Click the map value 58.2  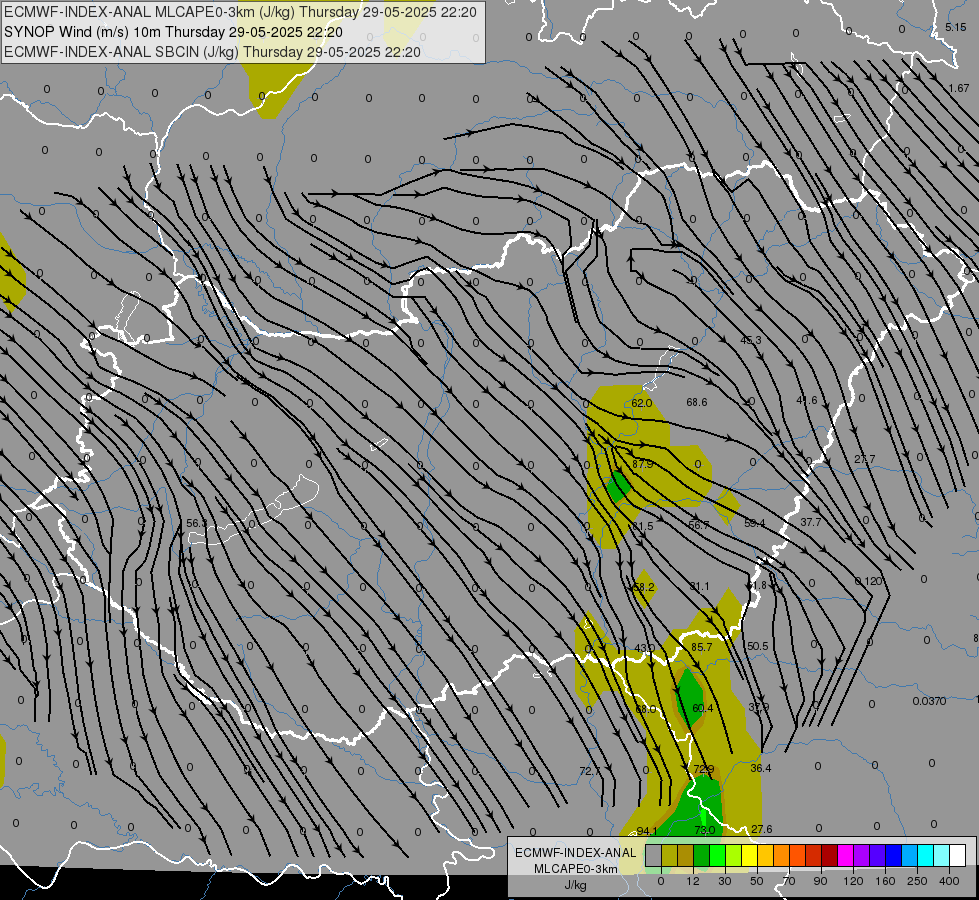point(644,587)
